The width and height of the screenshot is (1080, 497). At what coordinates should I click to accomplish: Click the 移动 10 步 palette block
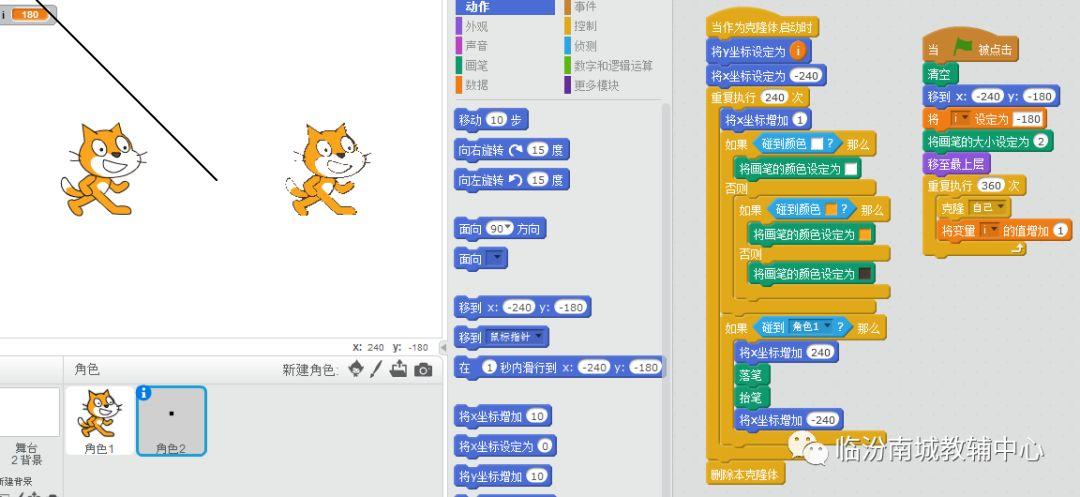tap(492, 120)
